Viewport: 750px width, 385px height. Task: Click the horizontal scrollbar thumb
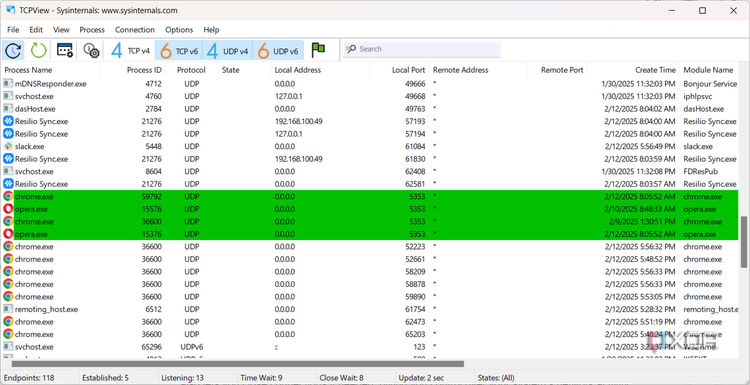(237, 364)
